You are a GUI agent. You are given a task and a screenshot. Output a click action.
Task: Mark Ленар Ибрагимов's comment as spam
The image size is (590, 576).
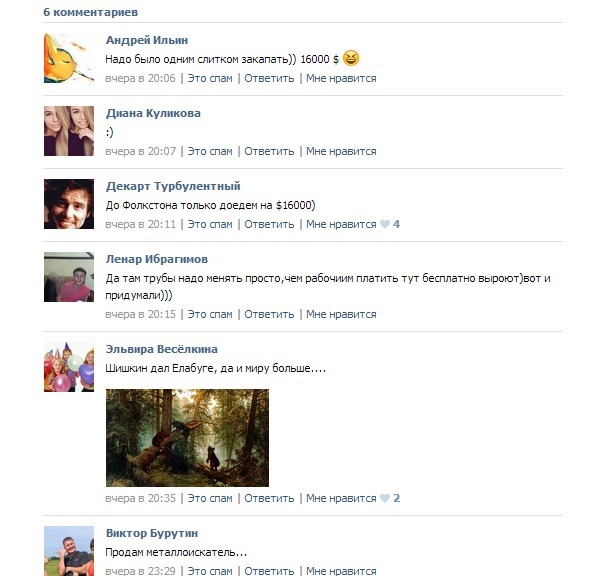(210, 314)
